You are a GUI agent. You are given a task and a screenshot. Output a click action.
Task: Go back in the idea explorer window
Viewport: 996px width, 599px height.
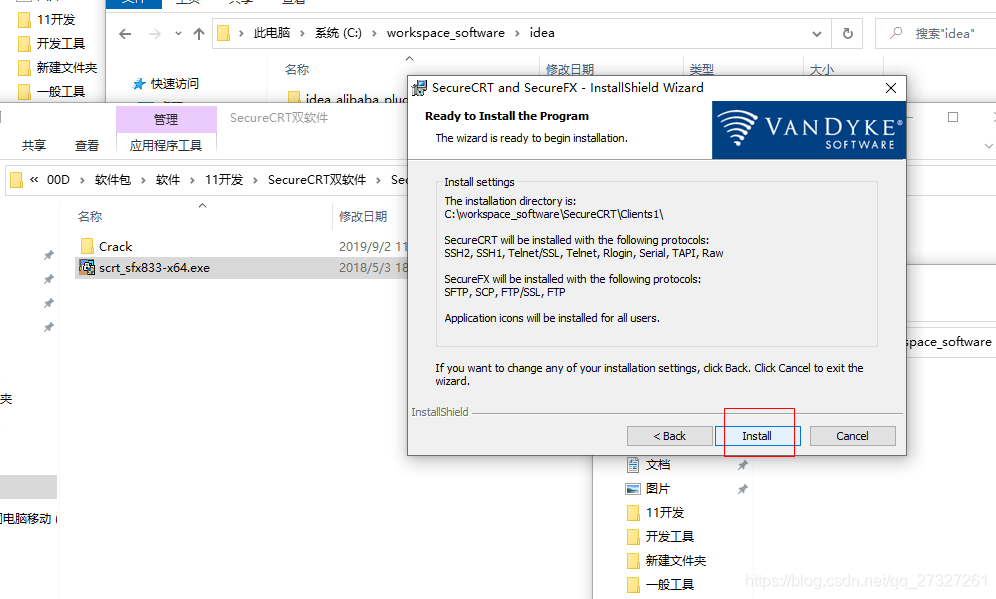click(125, 34)
